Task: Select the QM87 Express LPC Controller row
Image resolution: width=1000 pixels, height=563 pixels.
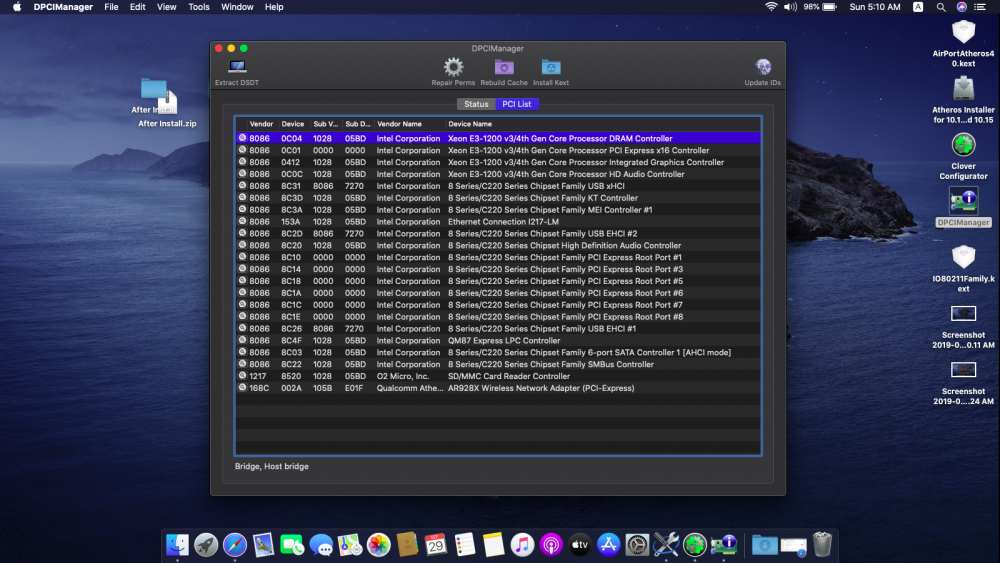Action: [498, 340]
